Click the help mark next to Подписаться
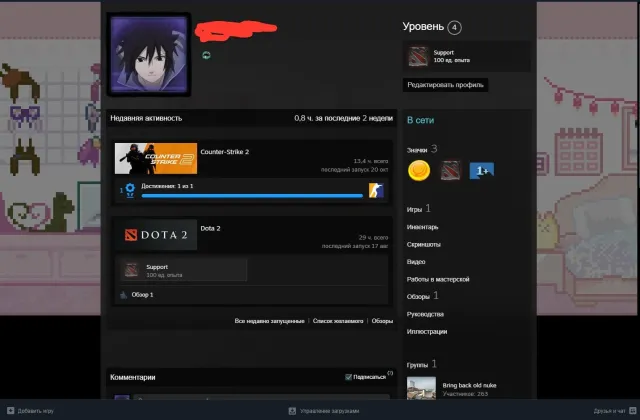The width and height of the screenshot is (640, 420). point(390,373)
